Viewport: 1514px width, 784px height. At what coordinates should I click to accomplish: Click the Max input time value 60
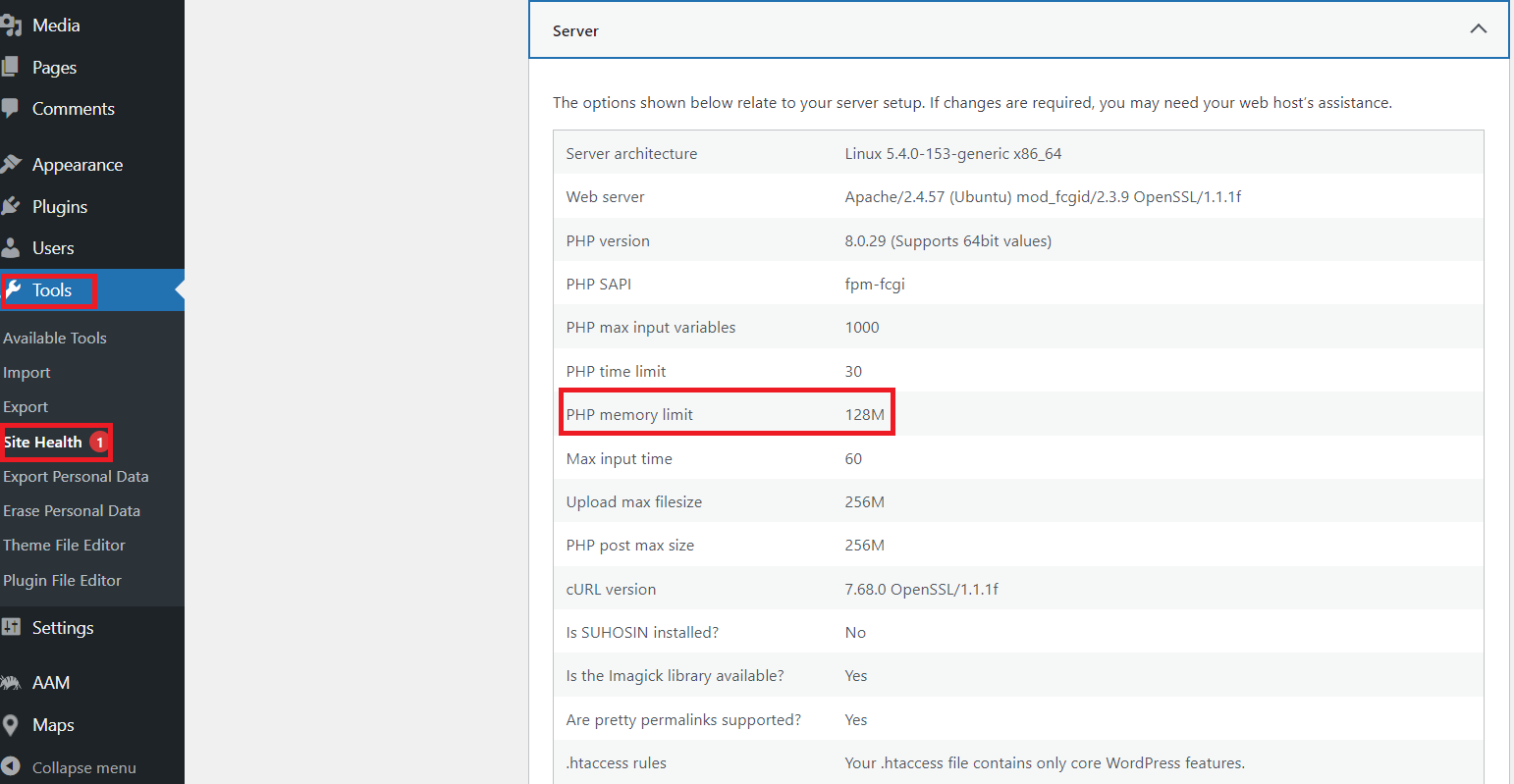pos(853,458)
